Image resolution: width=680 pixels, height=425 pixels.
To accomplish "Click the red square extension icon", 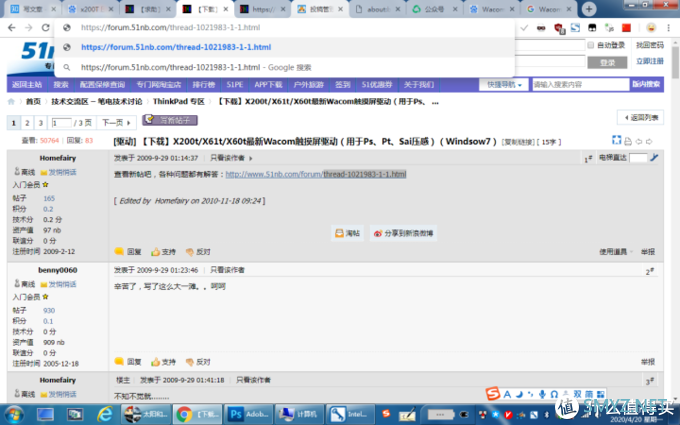I will (x=626, y=28).
